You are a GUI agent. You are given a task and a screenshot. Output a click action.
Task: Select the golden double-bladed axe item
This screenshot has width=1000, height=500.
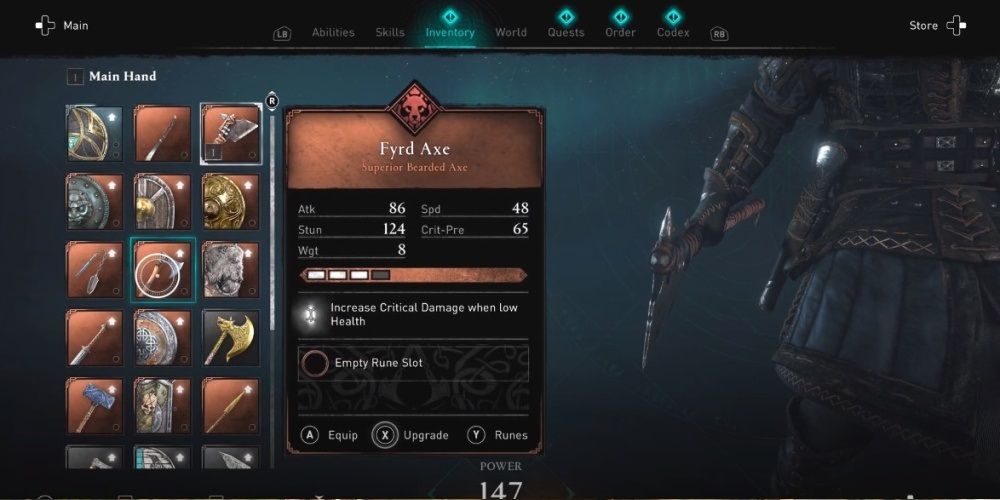[x=231, y=338]
